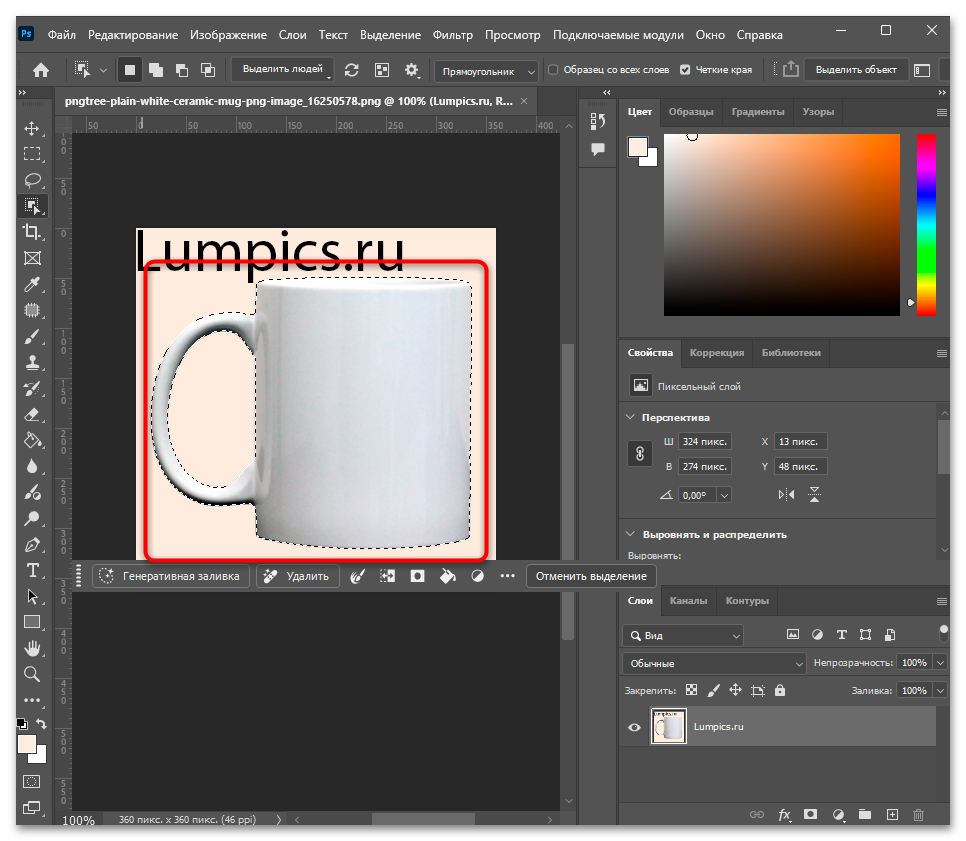
Task: Delete the layer with trash icon
Action: coord(919,815)
